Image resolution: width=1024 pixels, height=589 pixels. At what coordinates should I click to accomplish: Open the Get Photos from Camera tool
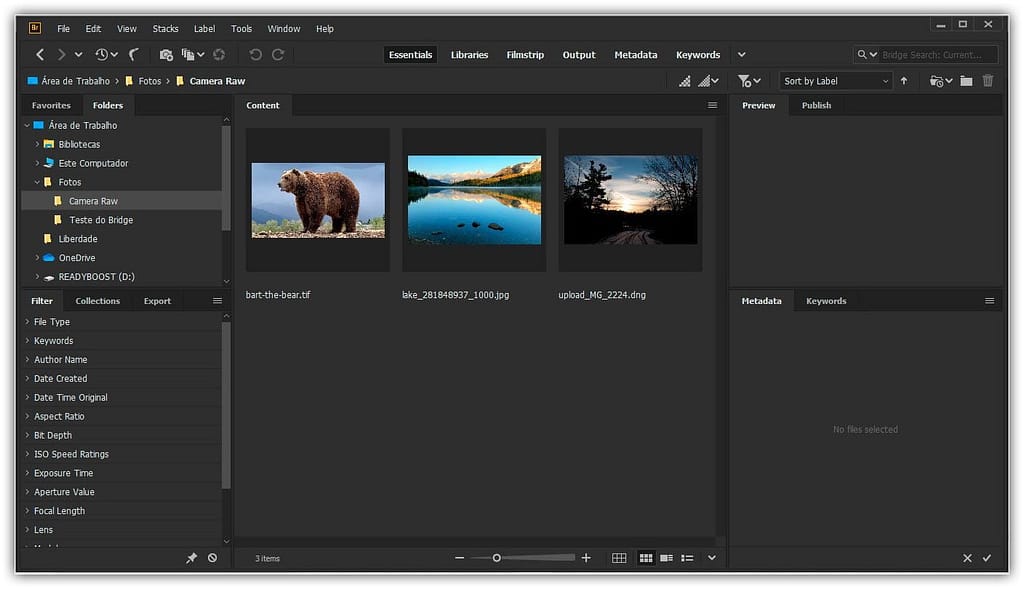pyautogui.click(x=165, y=55)
